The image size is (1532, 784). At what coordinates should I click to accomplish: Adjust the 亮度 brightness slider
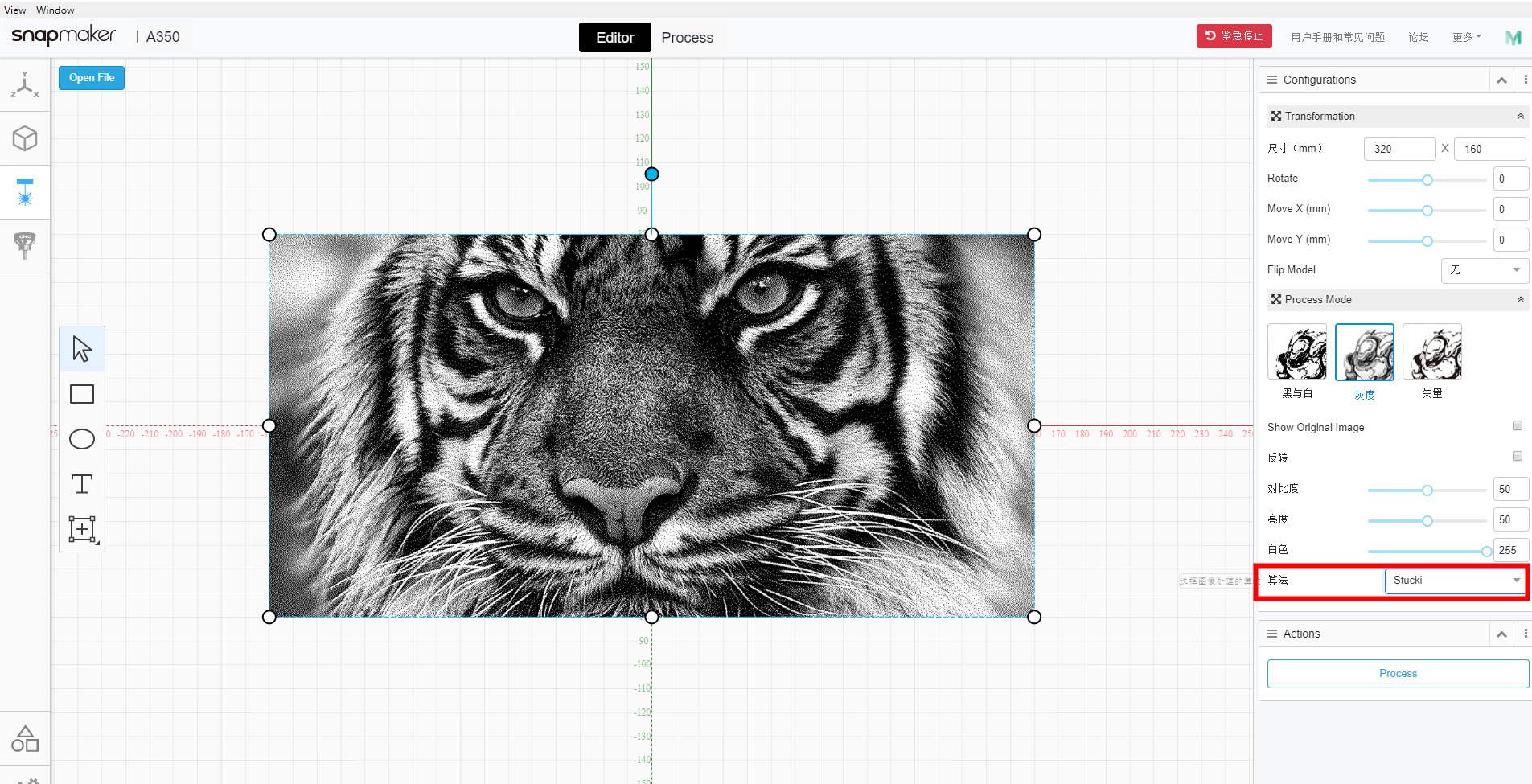point(1427,521)
